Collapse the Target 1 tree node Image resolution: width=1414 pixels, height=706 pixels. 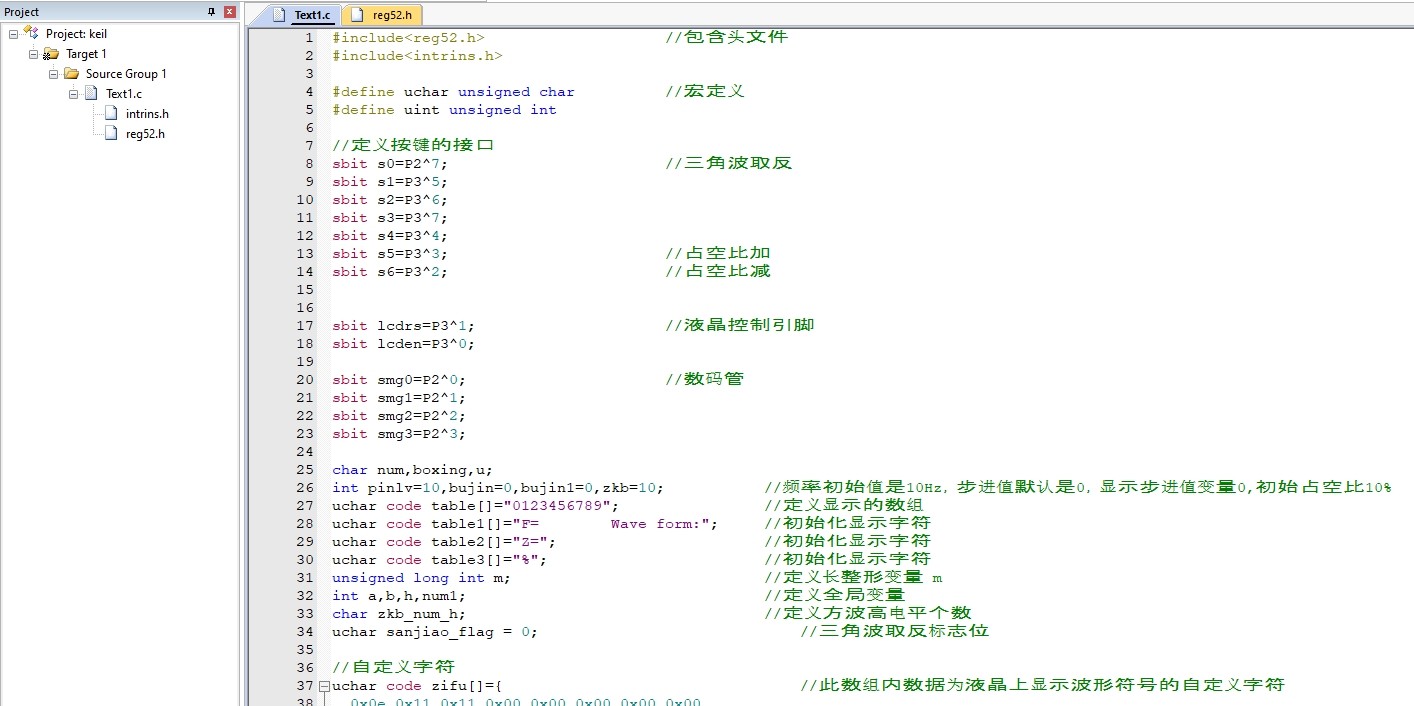(x=33, y=54)
